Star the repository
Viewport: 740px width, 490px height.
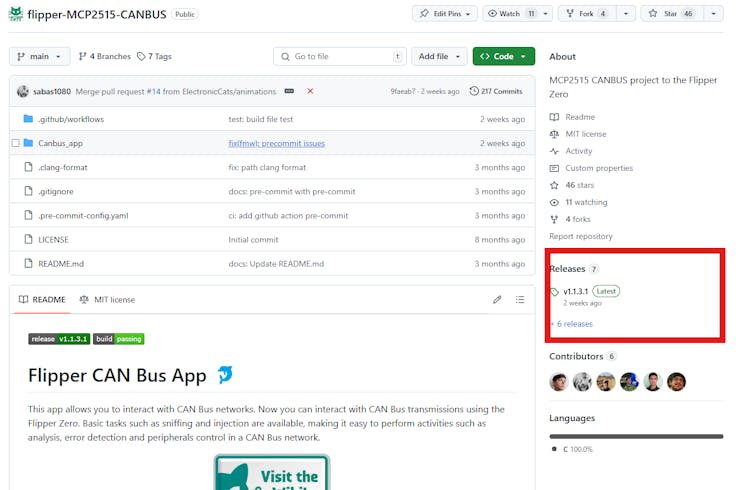pyautogui.click(x=672, y=14)
